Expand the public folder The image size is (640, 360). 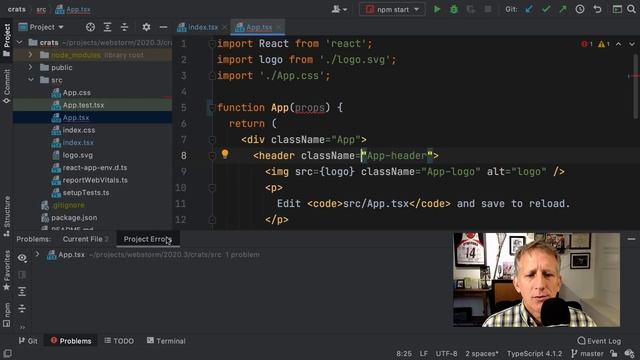click(x=30, y=67)
